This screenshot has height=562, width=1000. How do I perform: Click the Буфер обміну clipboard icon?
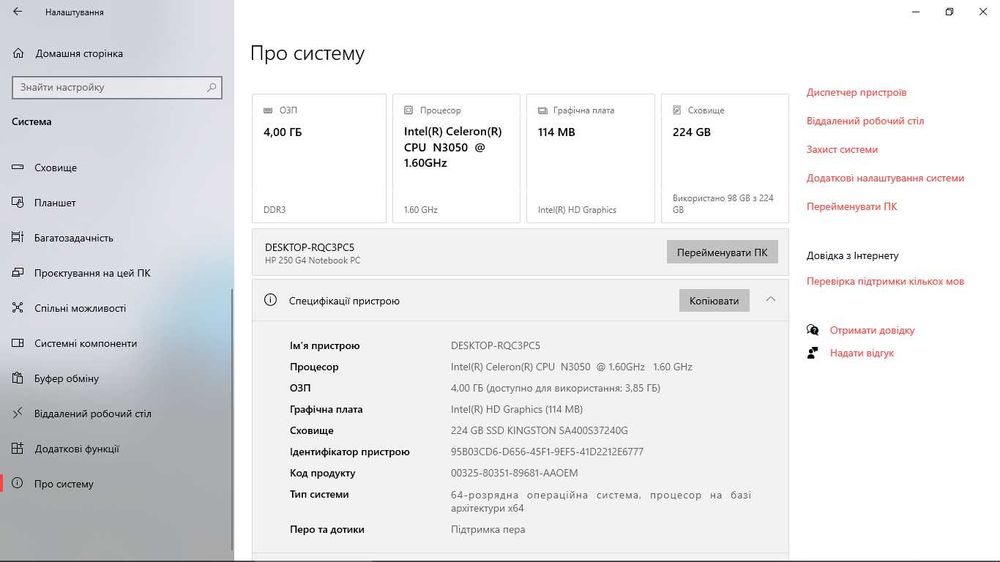(18, 378)
